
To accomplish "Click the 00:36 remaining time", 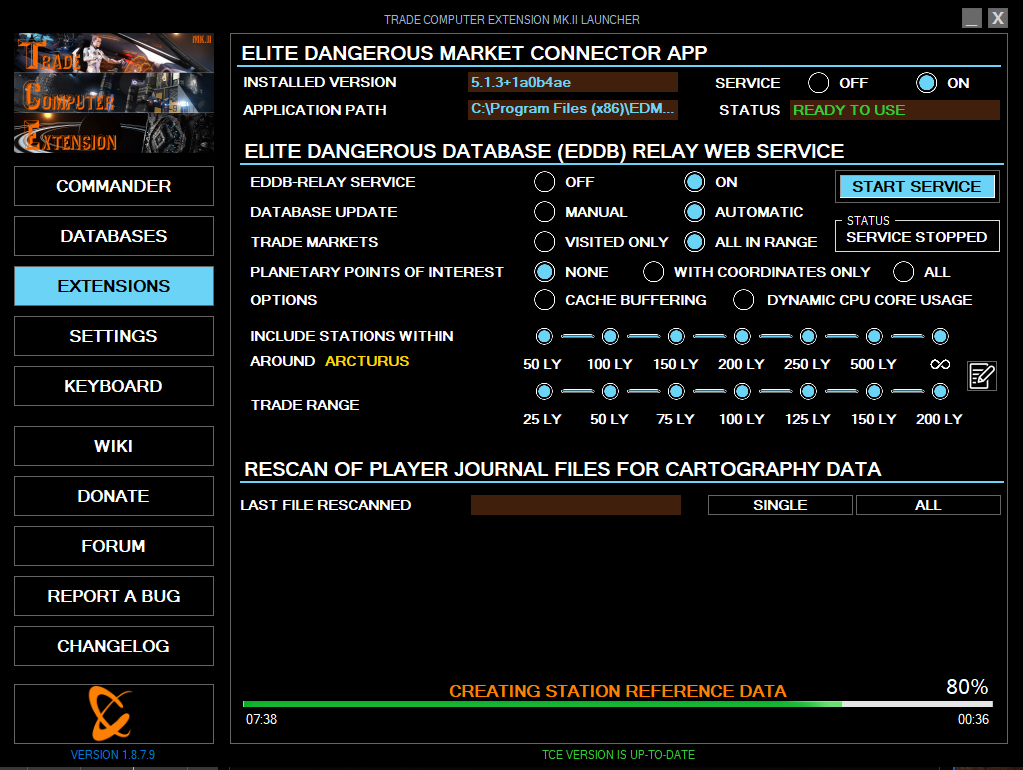I will pyautogui.click(x=973, y=719).
